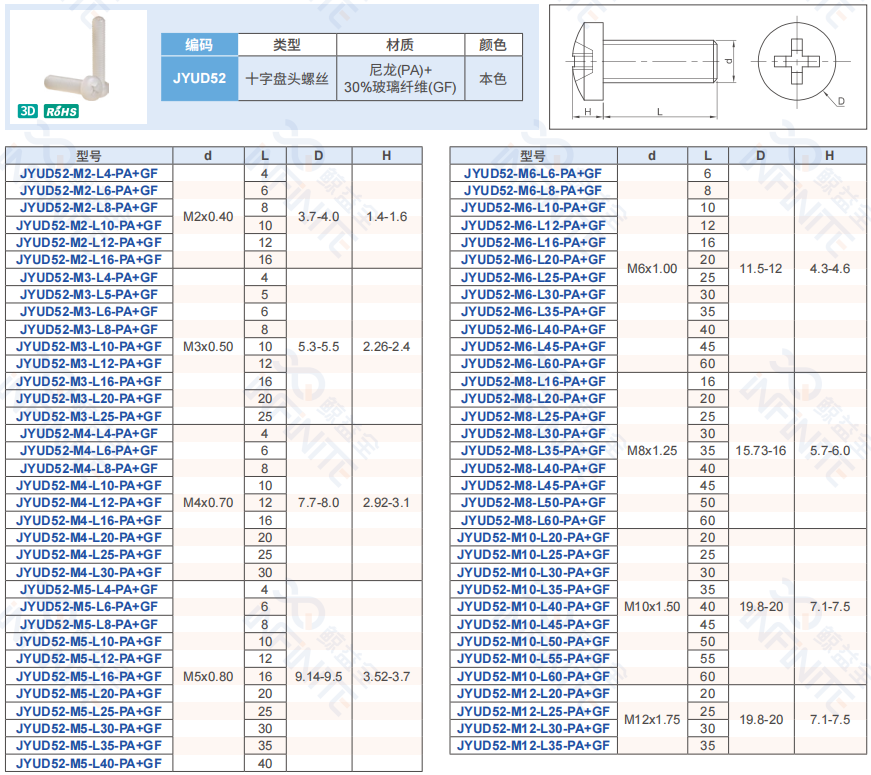Image resolution: width=871 pixels, height=775 pixels.
Task: Click the 1.4-1.6 head height value
Action: pyautogui.click(x=387, y=217)
